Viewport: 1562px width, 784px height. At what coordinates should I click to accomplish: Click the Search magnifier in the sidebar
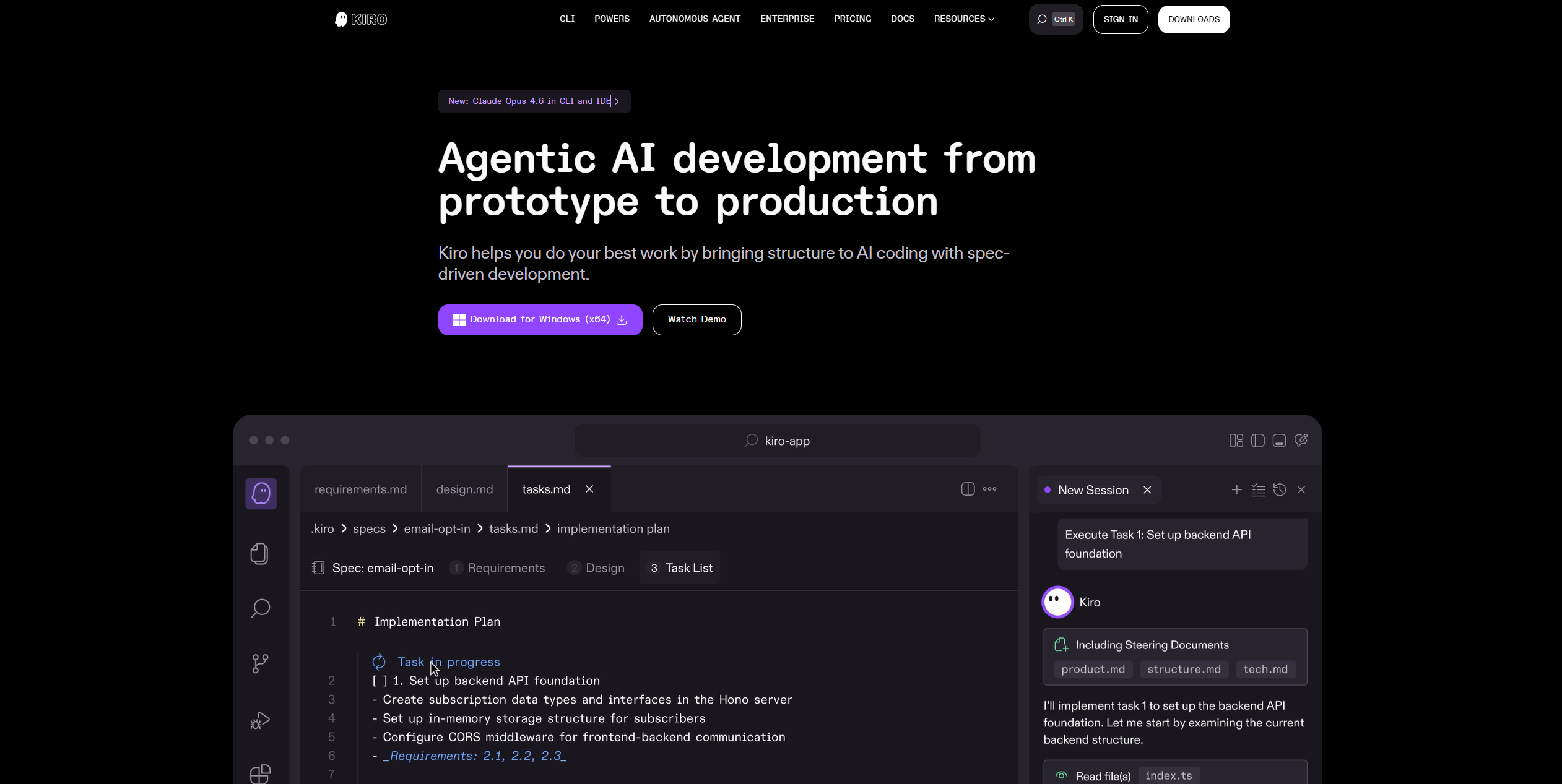[x=260, y=608]
